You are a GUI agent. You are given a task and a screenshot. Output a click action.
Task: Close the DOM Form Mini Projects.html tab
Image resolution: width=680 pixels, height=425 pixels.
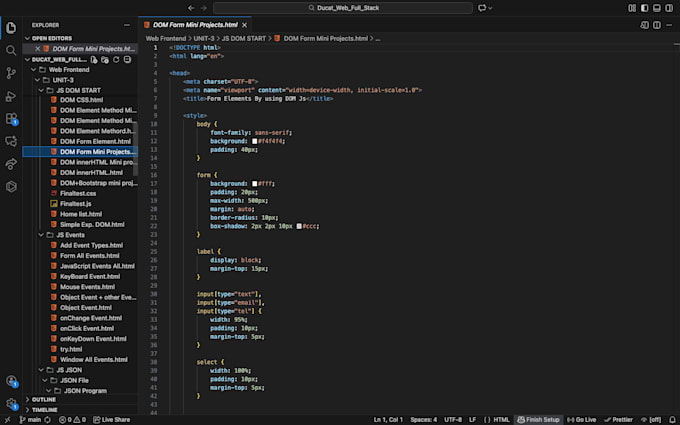tap(245, 25)
